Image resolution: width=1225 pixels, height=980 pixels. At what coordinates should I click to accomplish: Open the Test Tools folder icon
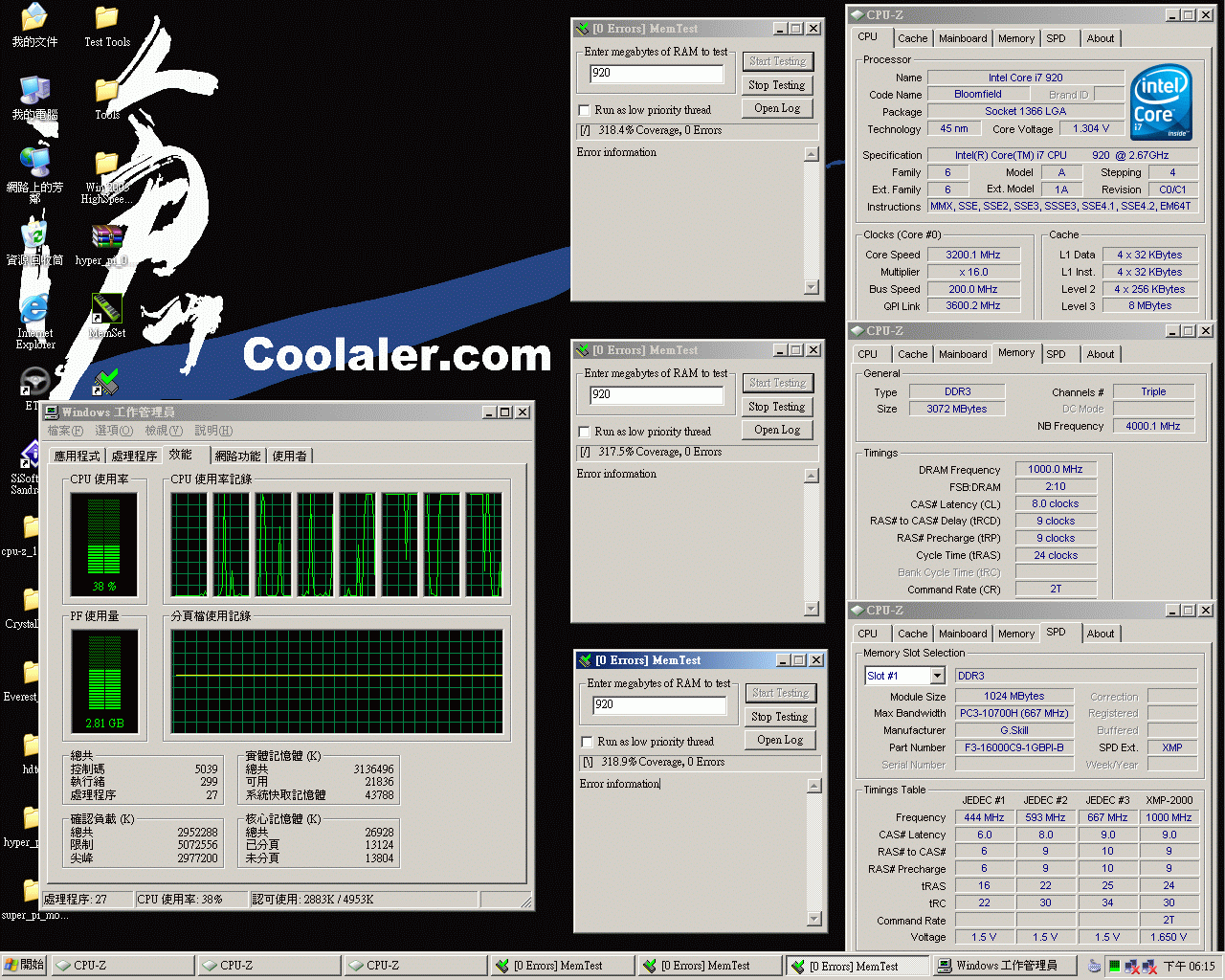pyautogui.click(x=106, y=17)
